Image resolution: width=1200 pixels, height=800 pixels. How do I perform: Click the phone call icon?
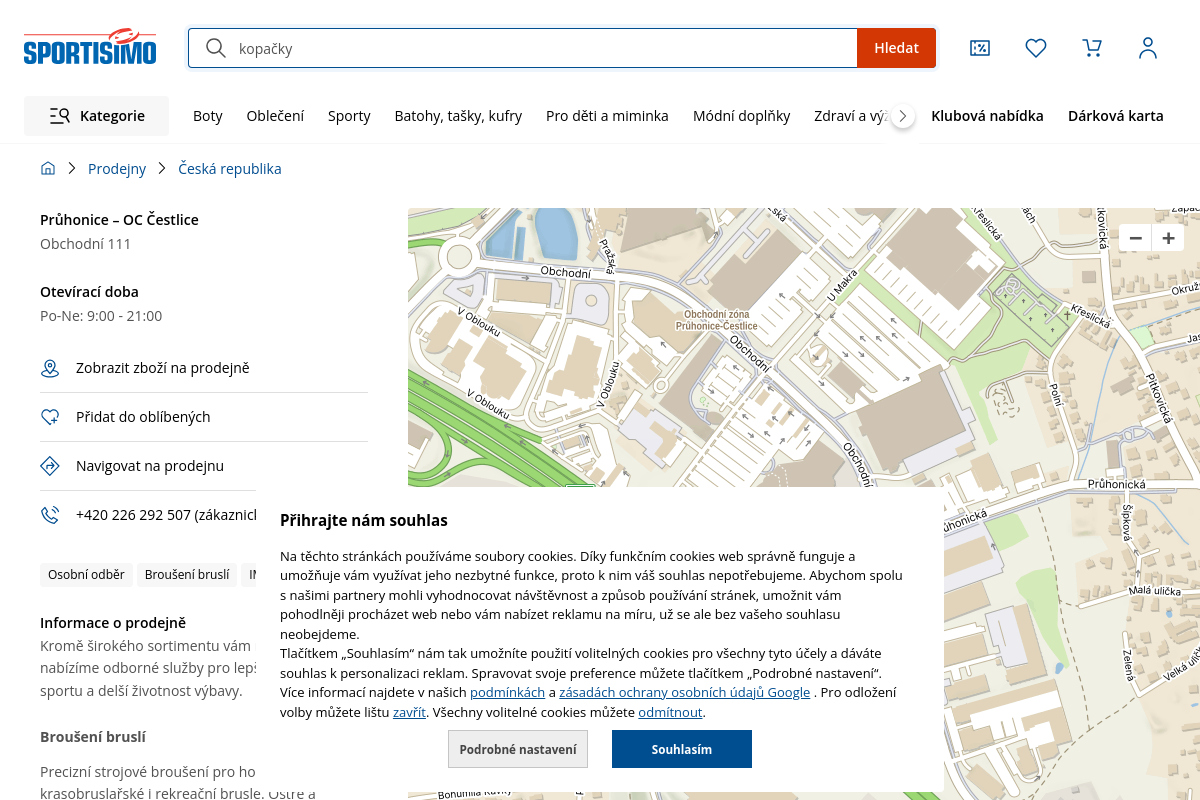(50, 515)
